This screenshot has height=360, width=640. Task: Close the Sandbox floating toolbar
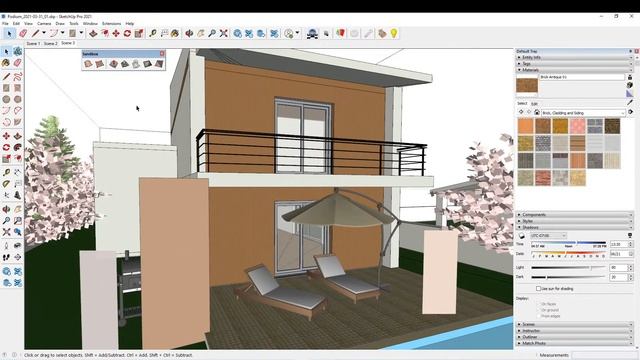tap(162, 53)
